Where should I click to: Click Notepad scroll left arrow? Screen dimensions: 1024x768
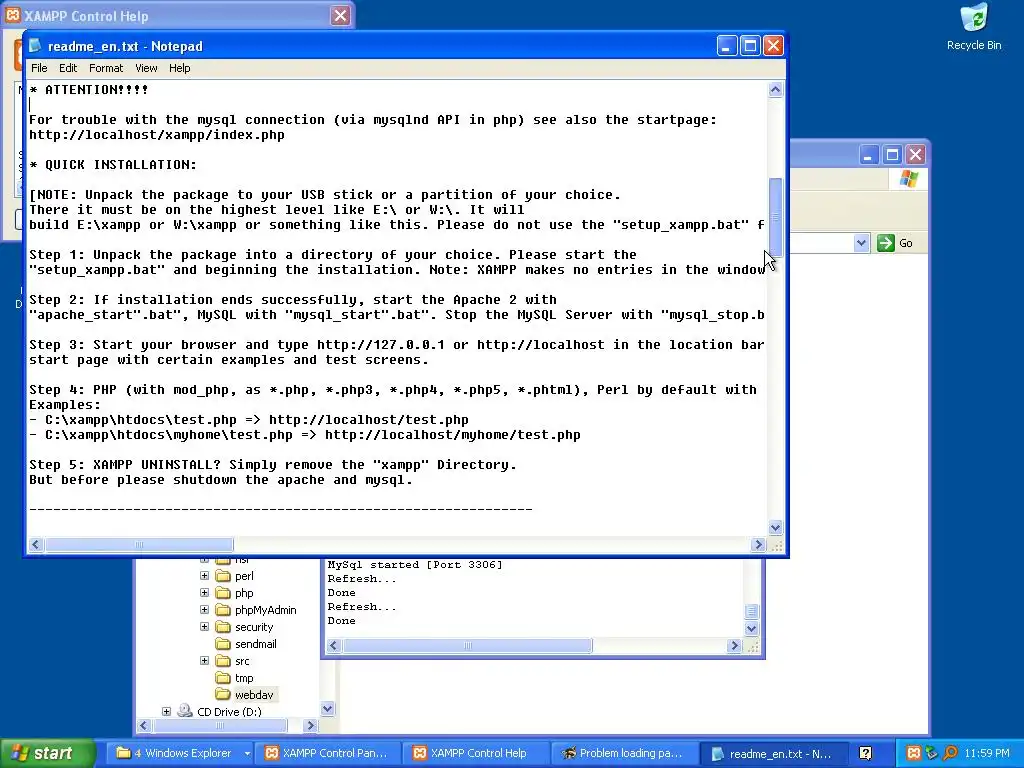pos(36,545)
